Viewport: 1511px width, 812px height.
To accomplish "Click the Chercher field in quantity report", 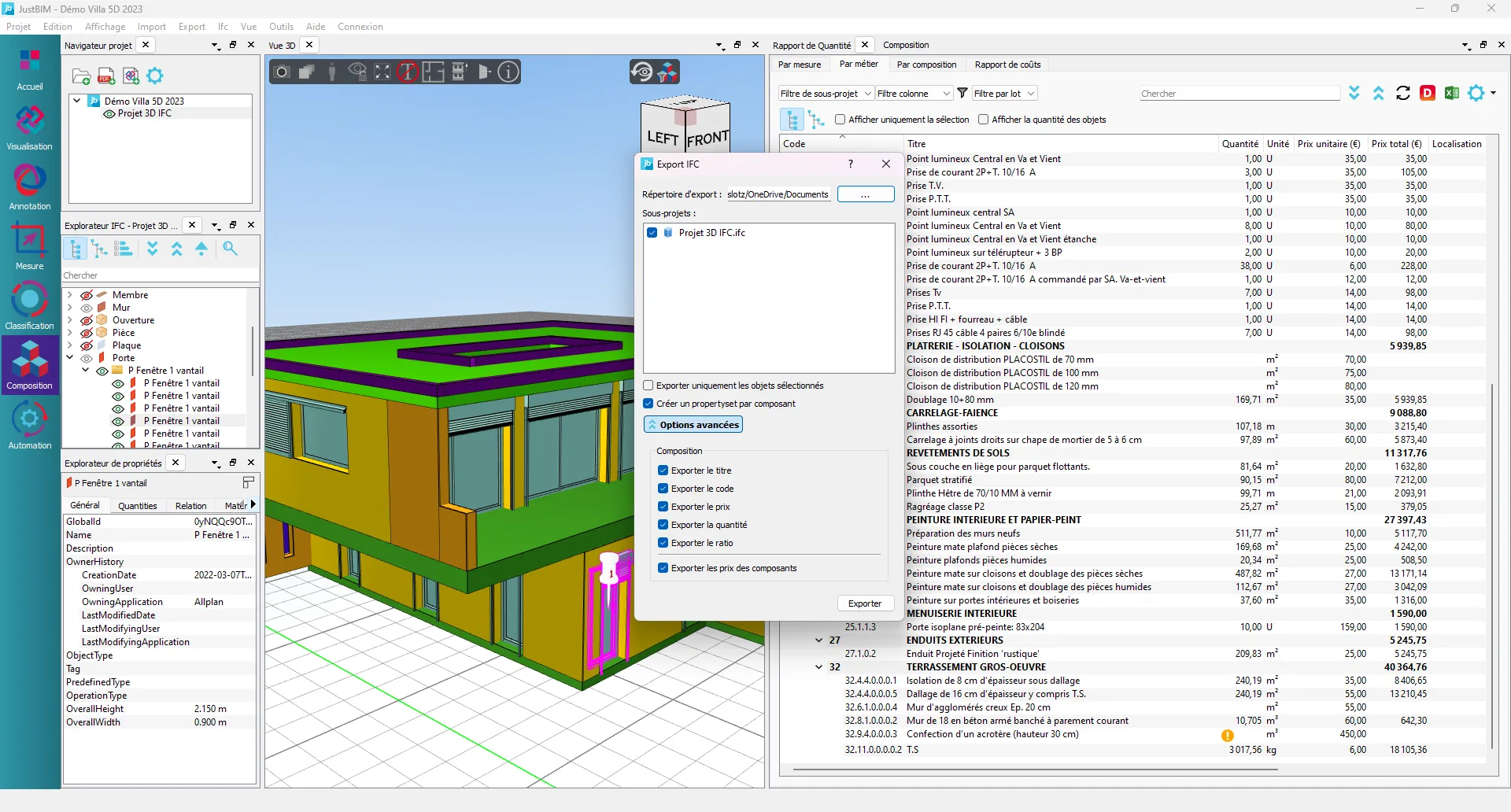I will 1239,94.
